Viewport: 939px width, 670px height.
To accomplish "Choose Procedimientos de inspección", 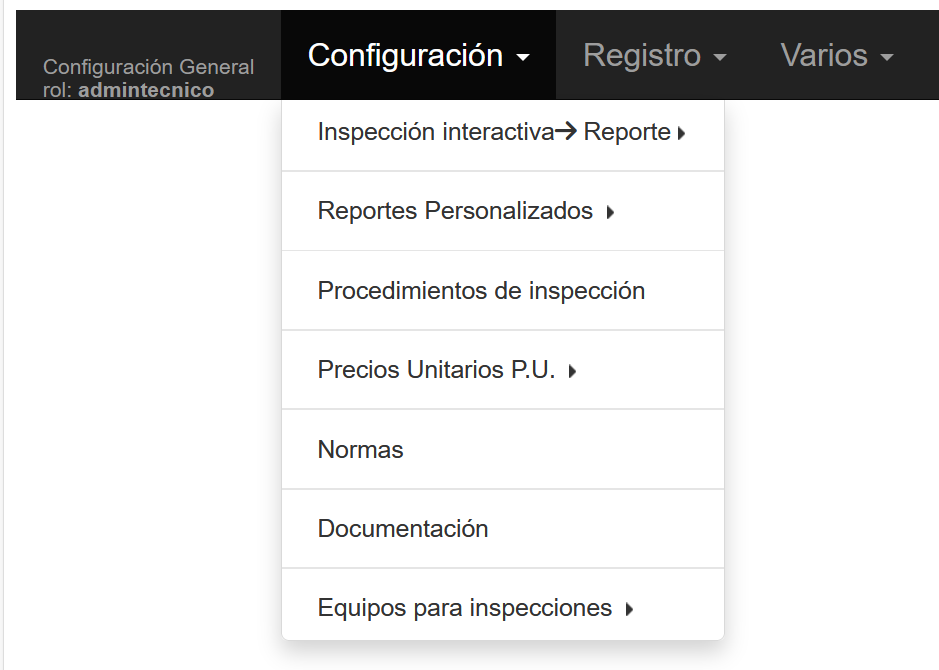I will pos(481,291).
